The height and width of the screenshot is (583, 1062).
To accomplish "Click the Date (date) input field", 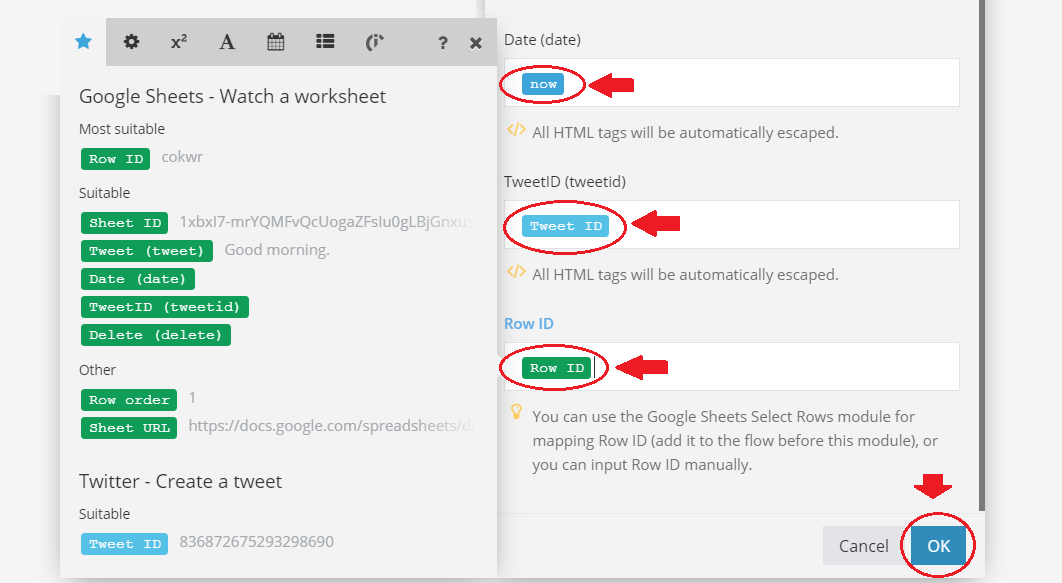I will 731,83.
